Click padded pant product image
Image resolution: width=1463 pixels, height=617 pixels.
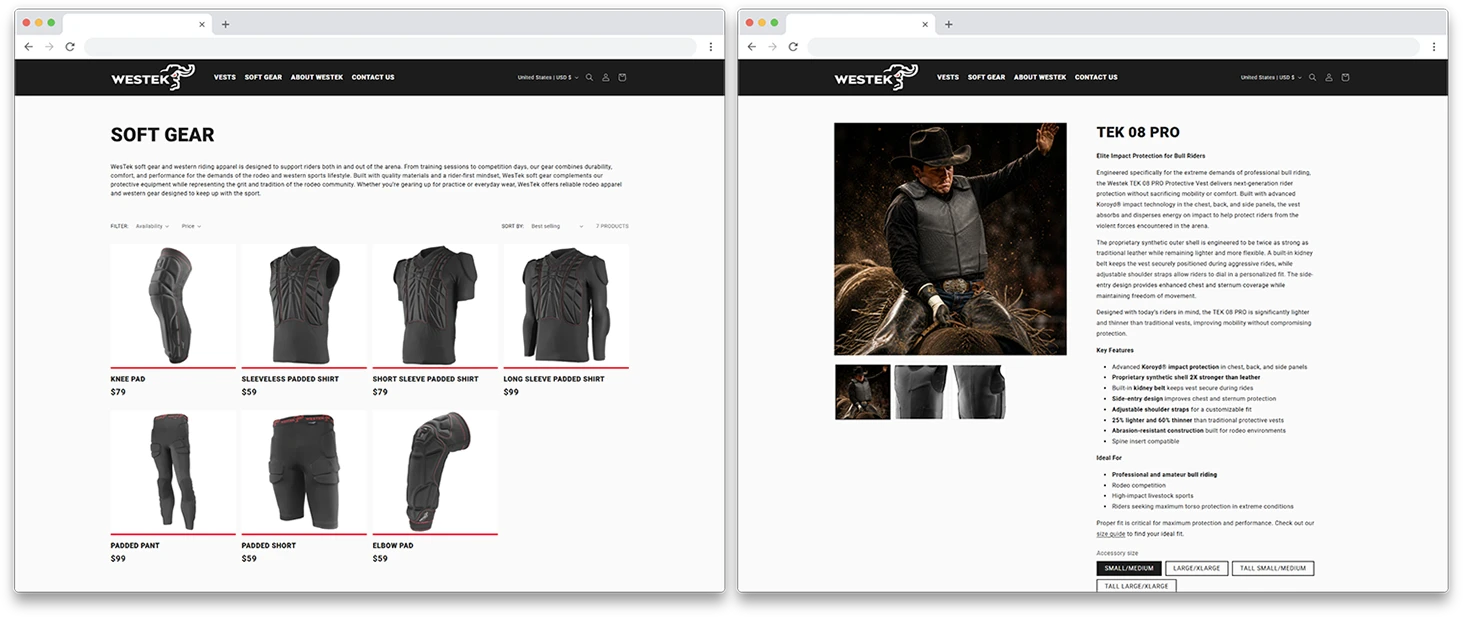173,472
